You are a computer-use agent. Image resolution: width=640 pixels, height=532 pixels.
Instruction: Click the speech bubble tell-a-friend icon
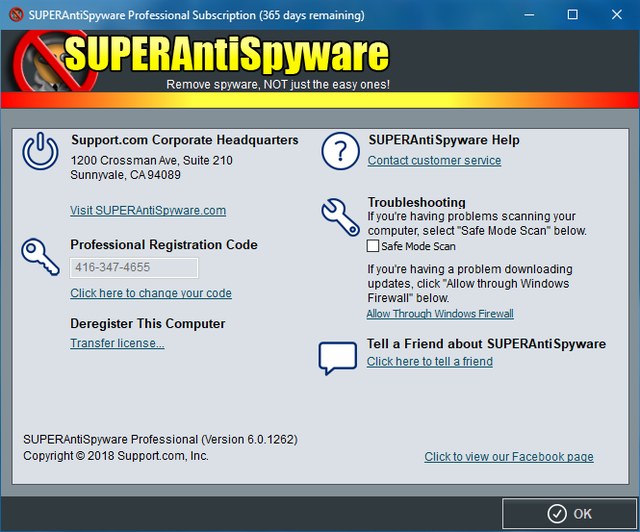(x=338, y=355)
